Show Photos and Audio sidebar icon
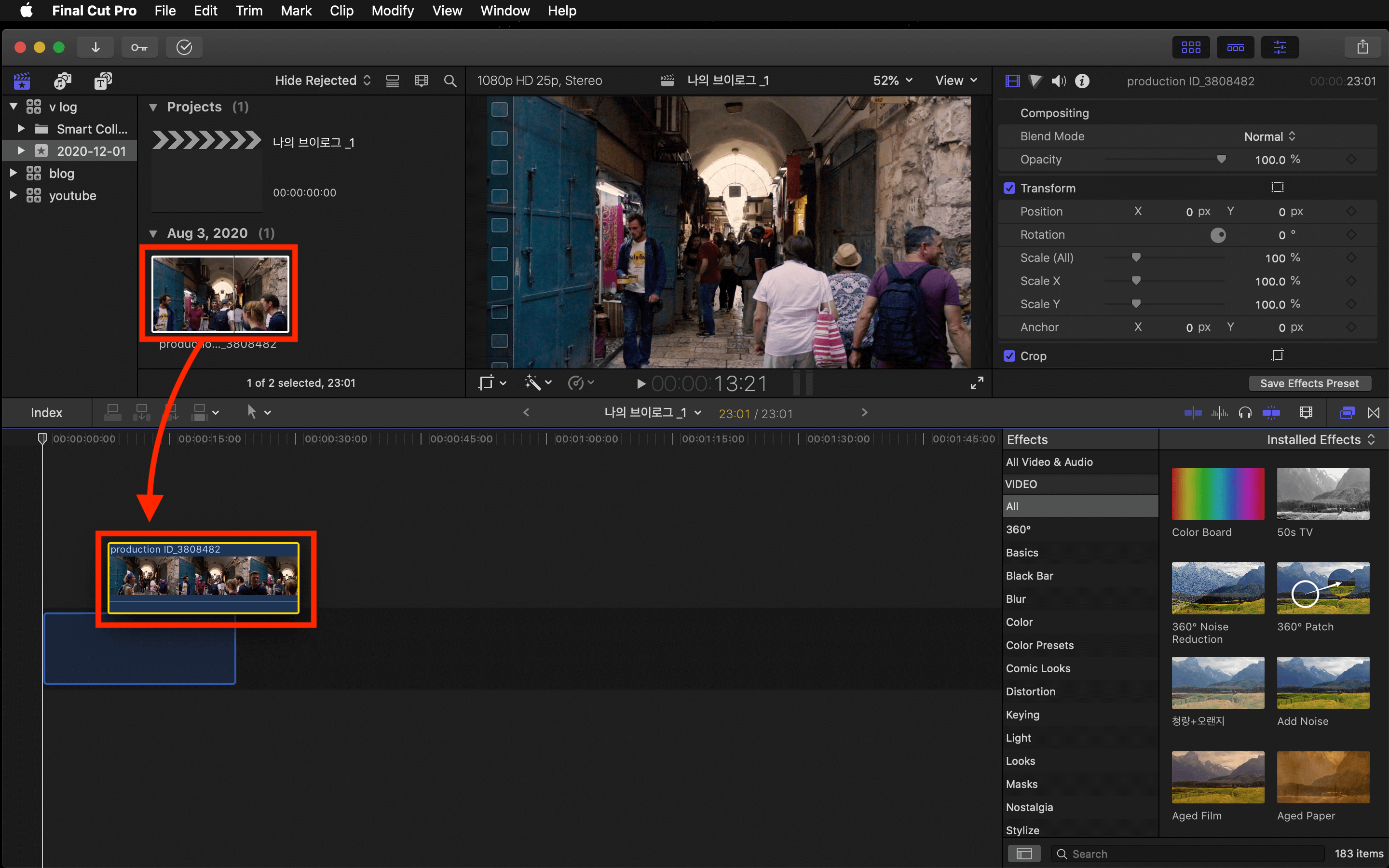This screenshot has height=868, width=1389. pos(62,81)
